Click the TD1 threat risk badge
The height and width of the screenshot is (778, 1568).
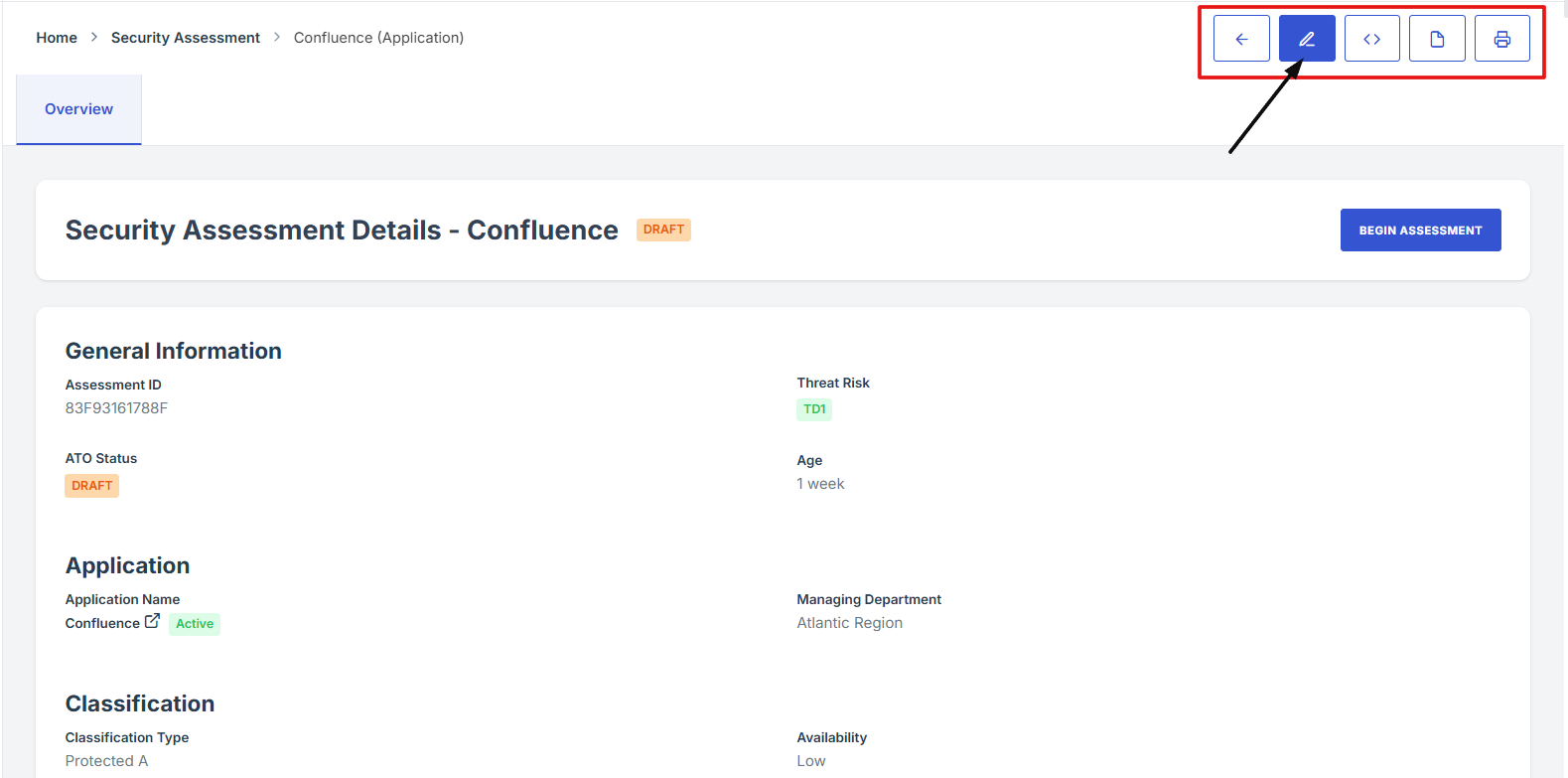814,409
